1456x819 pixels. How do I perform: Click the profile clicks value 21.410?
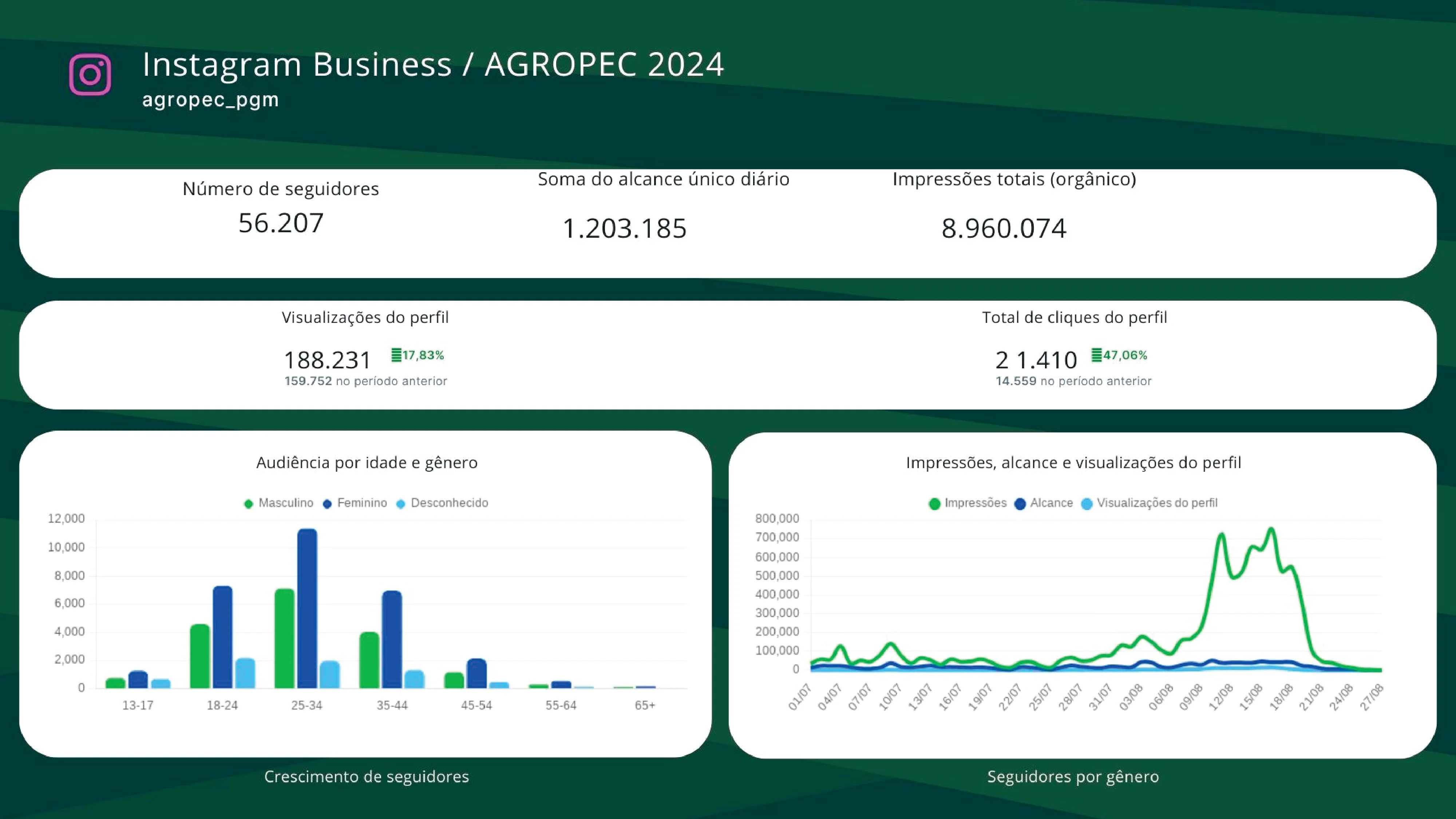tap(1036, 360)
